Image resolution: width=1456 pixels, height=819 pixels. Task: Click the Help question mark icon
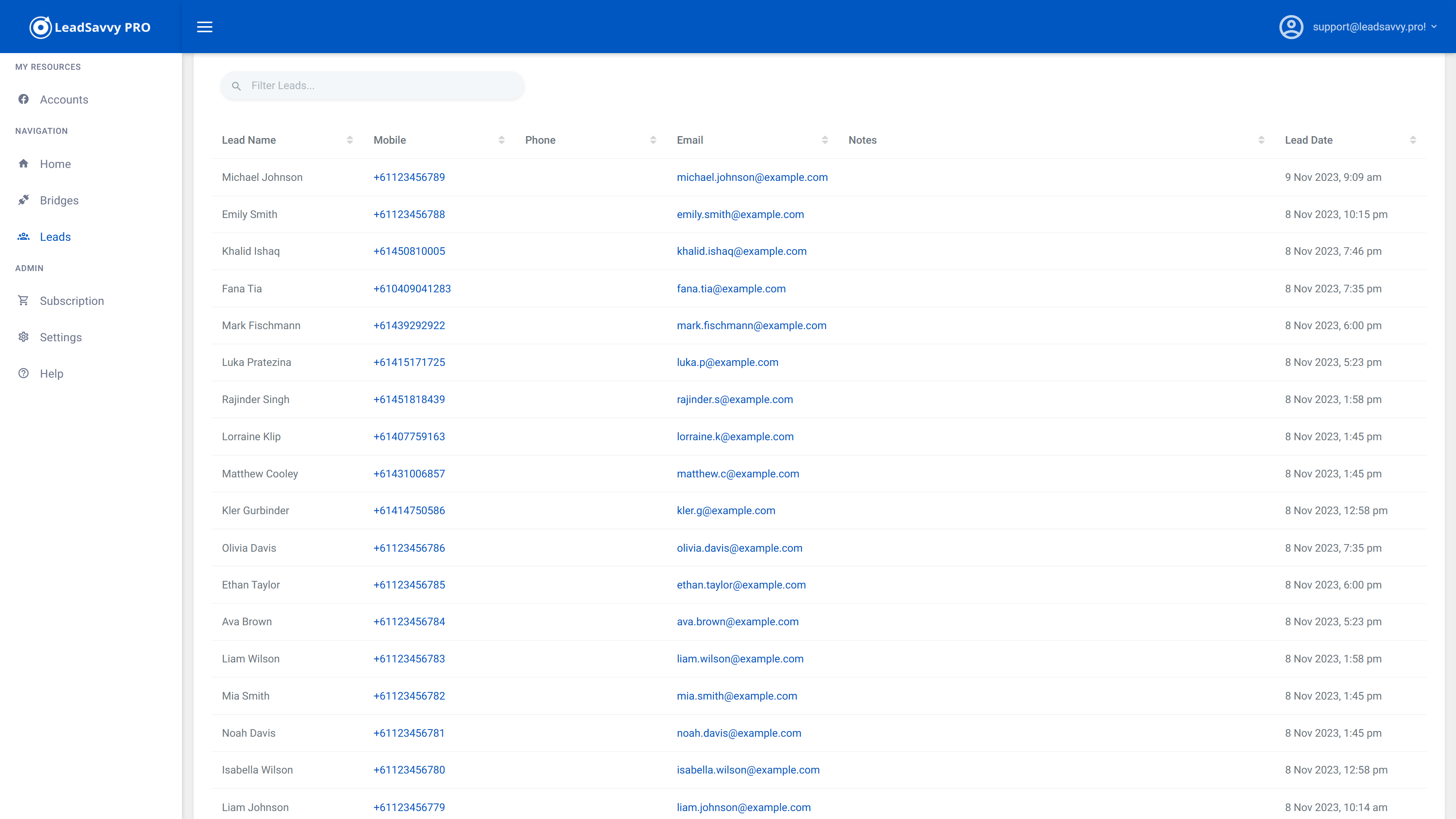23,373
